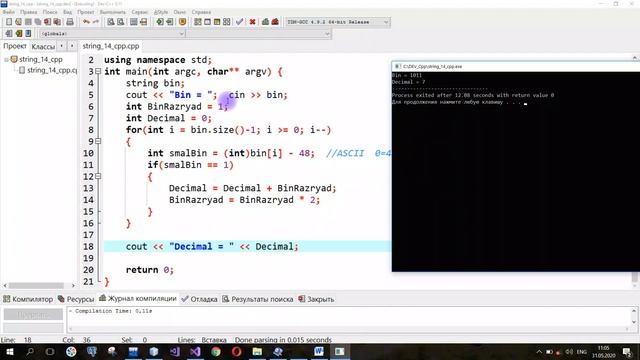Viewport: 640px width, 360px height.
Task: Click the console window title bar
Action: [516, 66]
